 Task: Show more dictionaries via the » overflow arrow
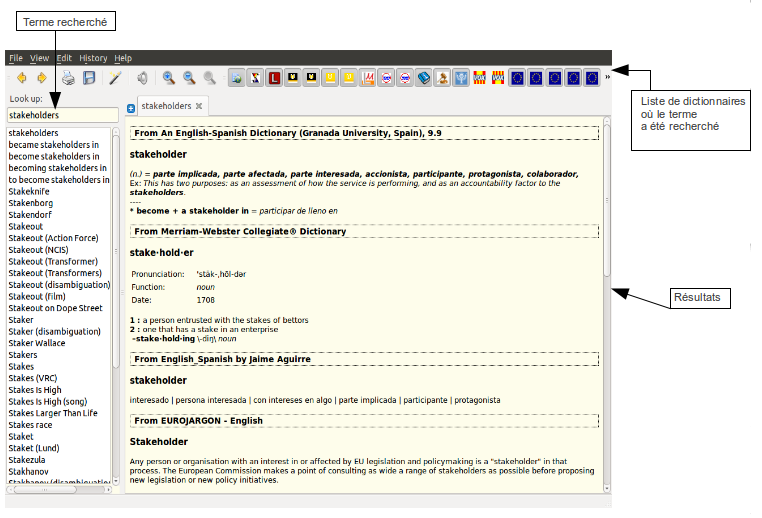click(x=607, y=77)
